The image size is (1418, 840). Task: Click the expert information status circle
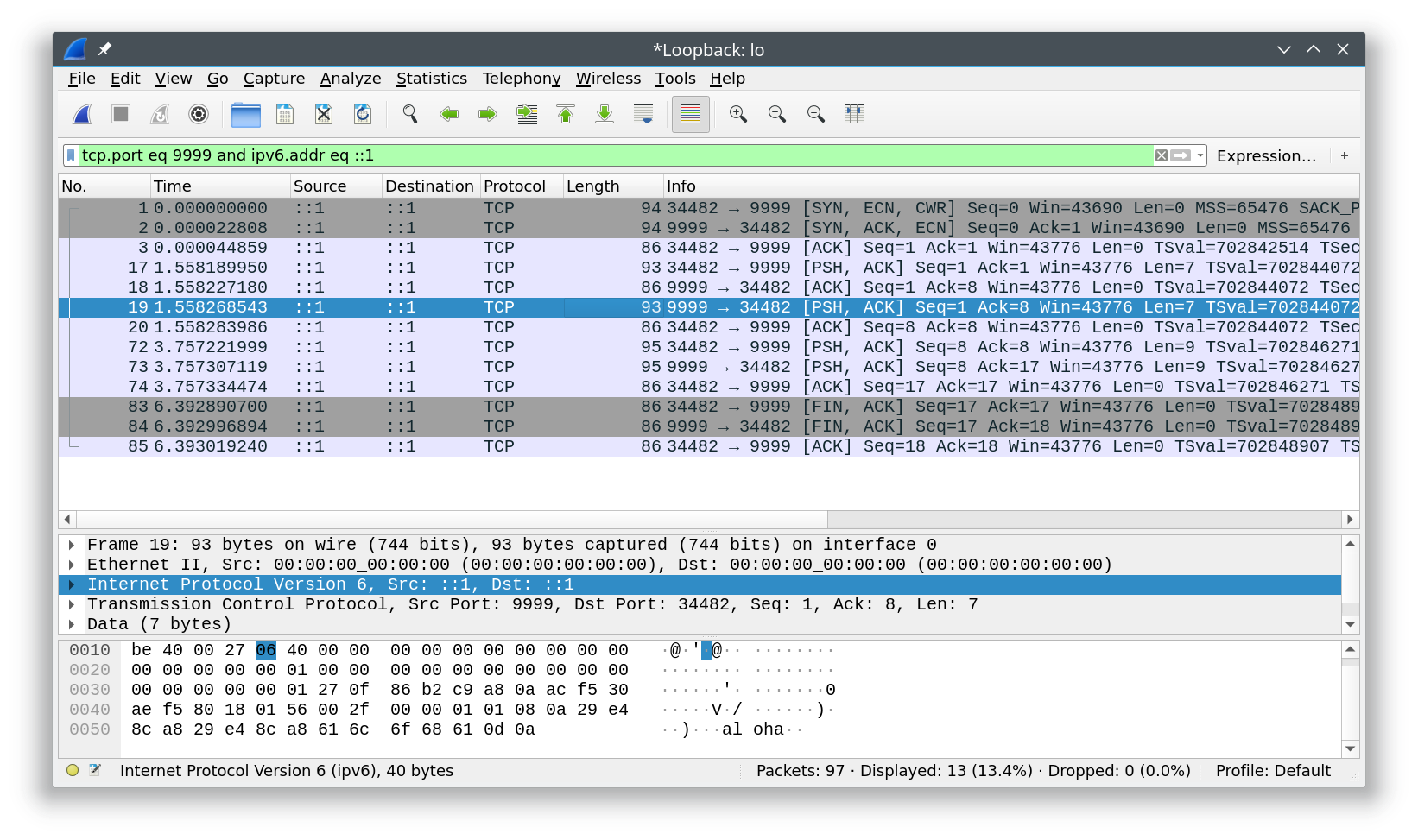pos(73,770)
